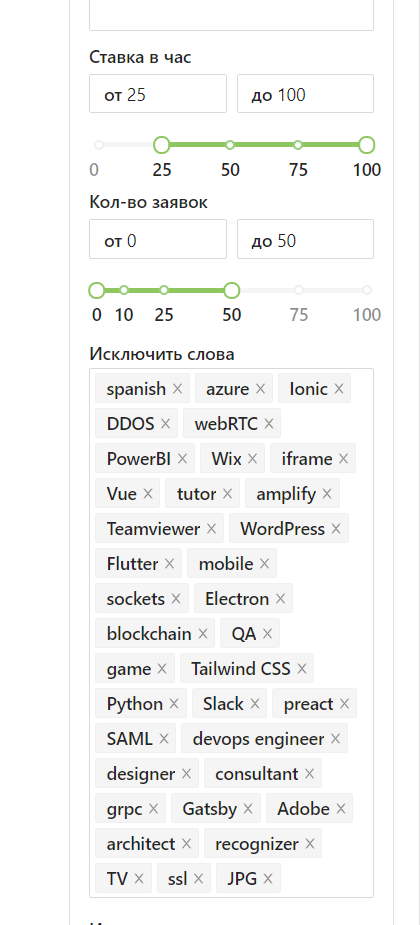Remove the Vue tag
This screenshot has height=925, width=420.
pyautogui.click(x=147, y=494)
